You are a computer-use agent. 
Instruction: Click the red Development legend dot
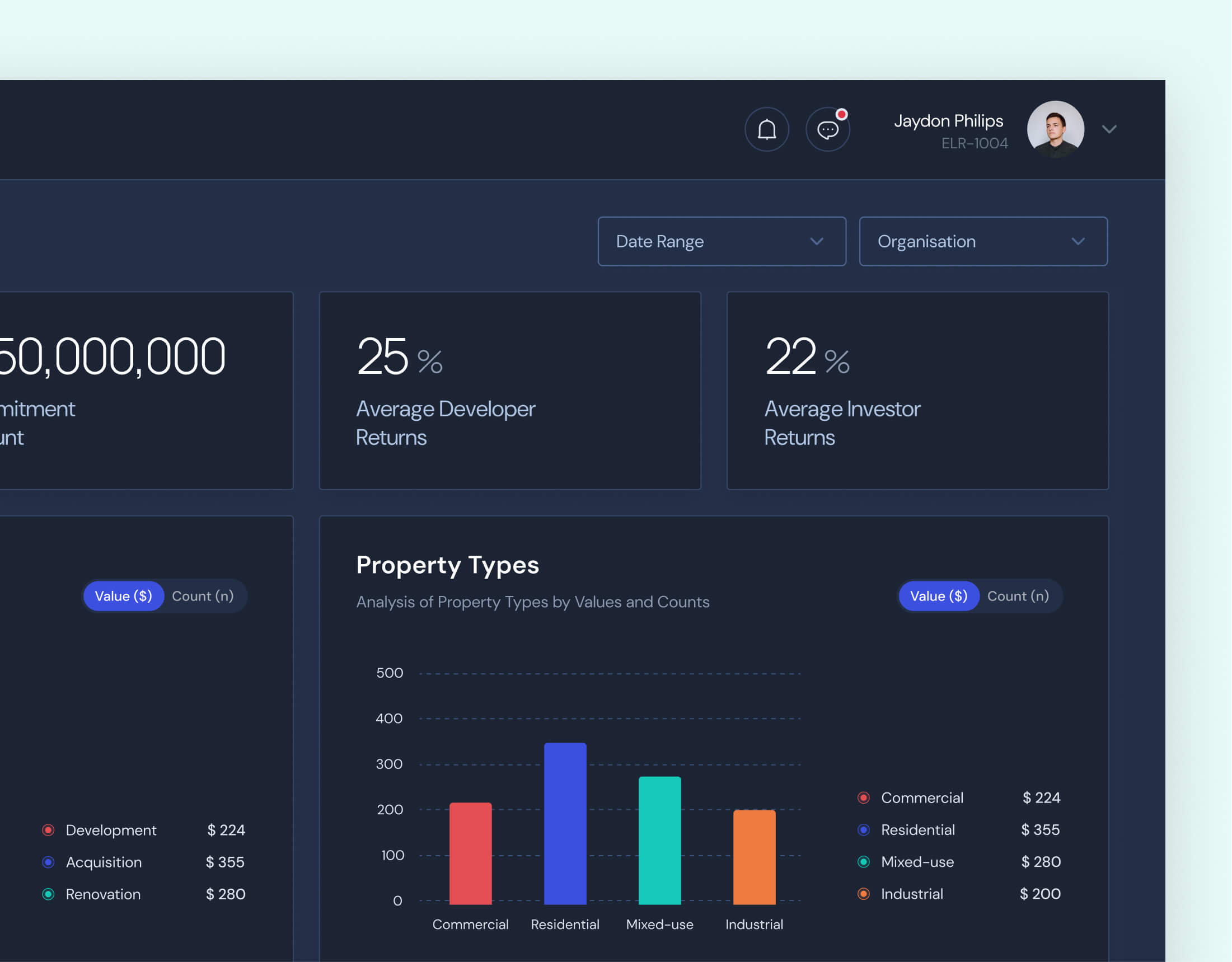click(x=49, y=830)
